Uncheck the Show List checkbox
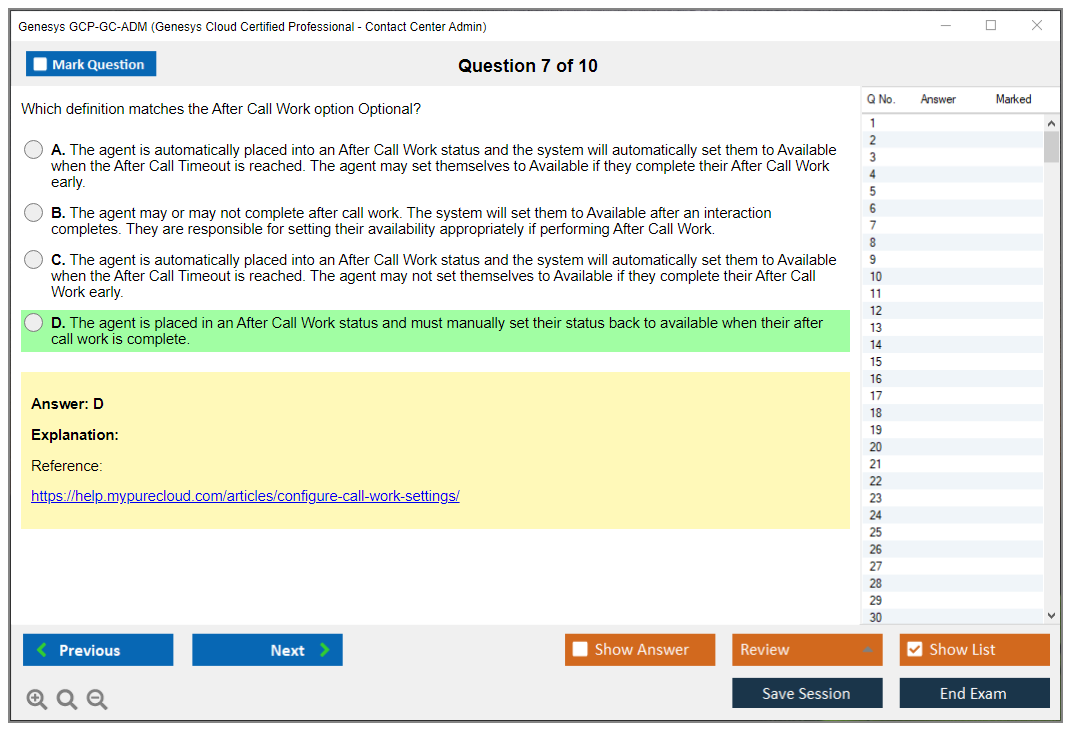Screen dimensions: 1075x735 (x=914, y=650)
